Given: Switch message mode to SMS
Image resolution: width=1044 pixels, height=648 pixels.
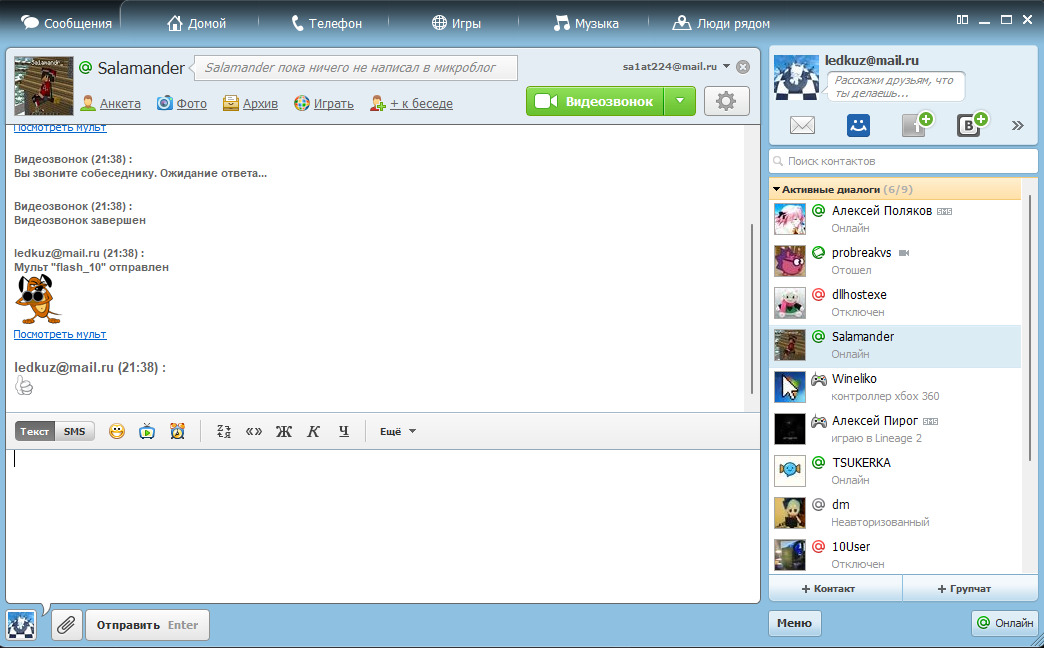Looking at the screenshot, I should (x=75, y=432).
